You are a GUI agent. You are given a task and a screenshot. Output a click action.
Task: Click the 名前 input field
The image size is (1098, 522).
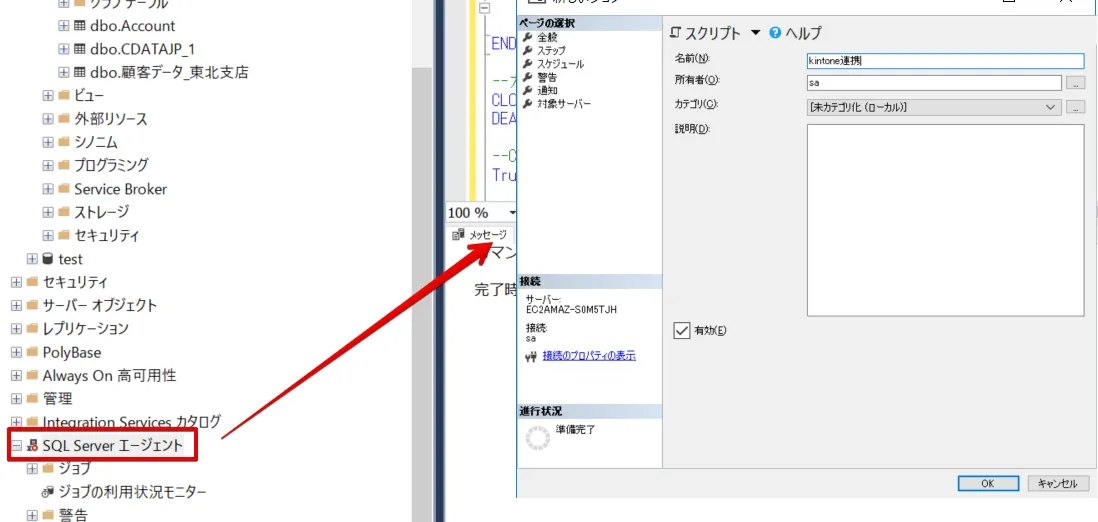(x=945, y=60)
